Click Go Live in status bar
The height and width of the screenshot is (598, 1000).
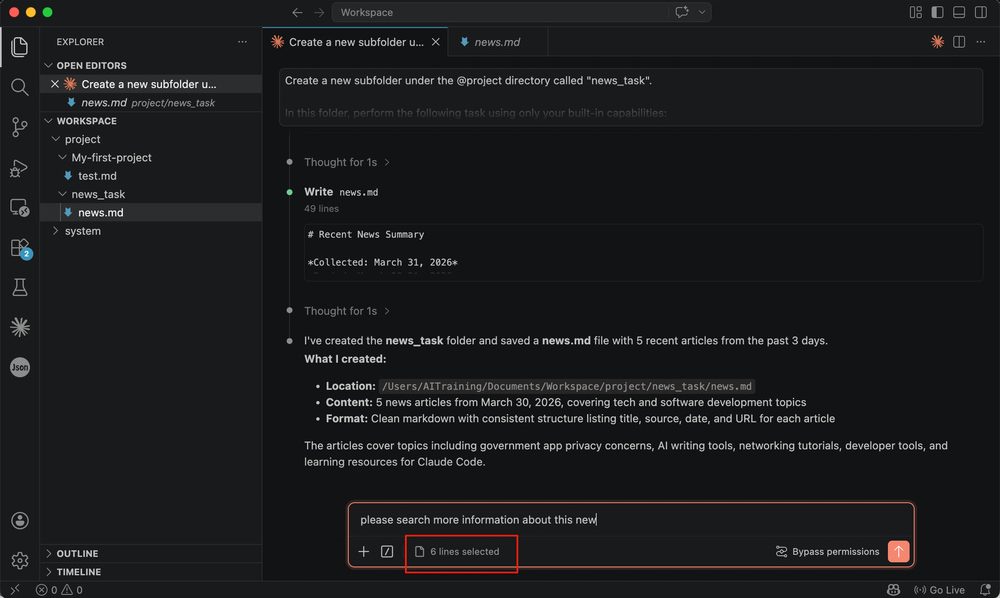[x=939, y=590]
